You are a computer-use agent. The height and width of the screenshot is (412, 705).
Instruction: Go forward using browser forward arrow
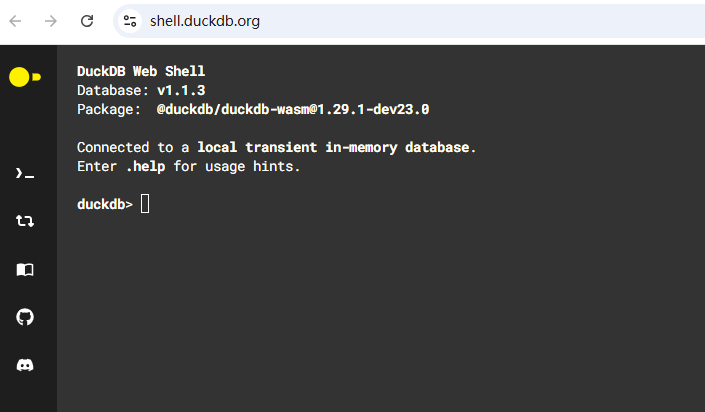[51, 21]
